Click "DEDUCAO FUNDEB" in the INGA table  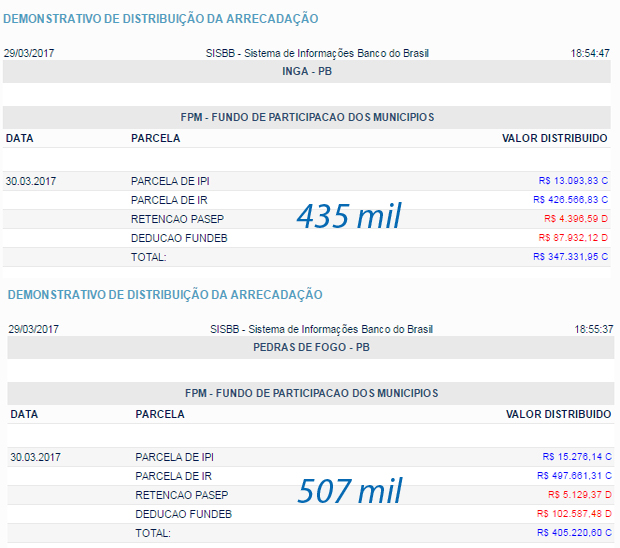tap(179, 238)
